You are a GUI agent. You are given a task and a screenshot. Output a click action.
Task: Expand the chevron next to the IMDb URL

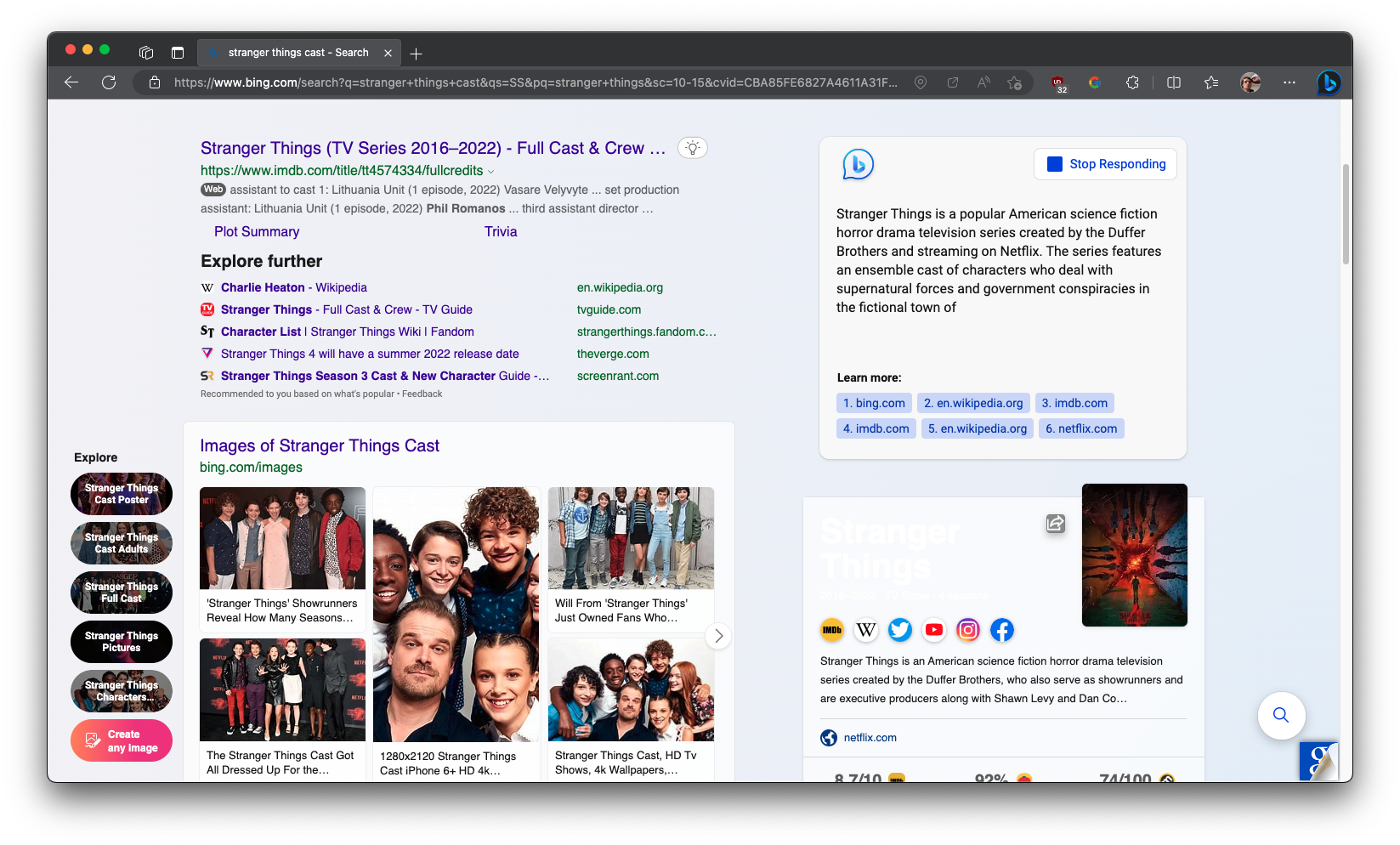click(492, 170)
